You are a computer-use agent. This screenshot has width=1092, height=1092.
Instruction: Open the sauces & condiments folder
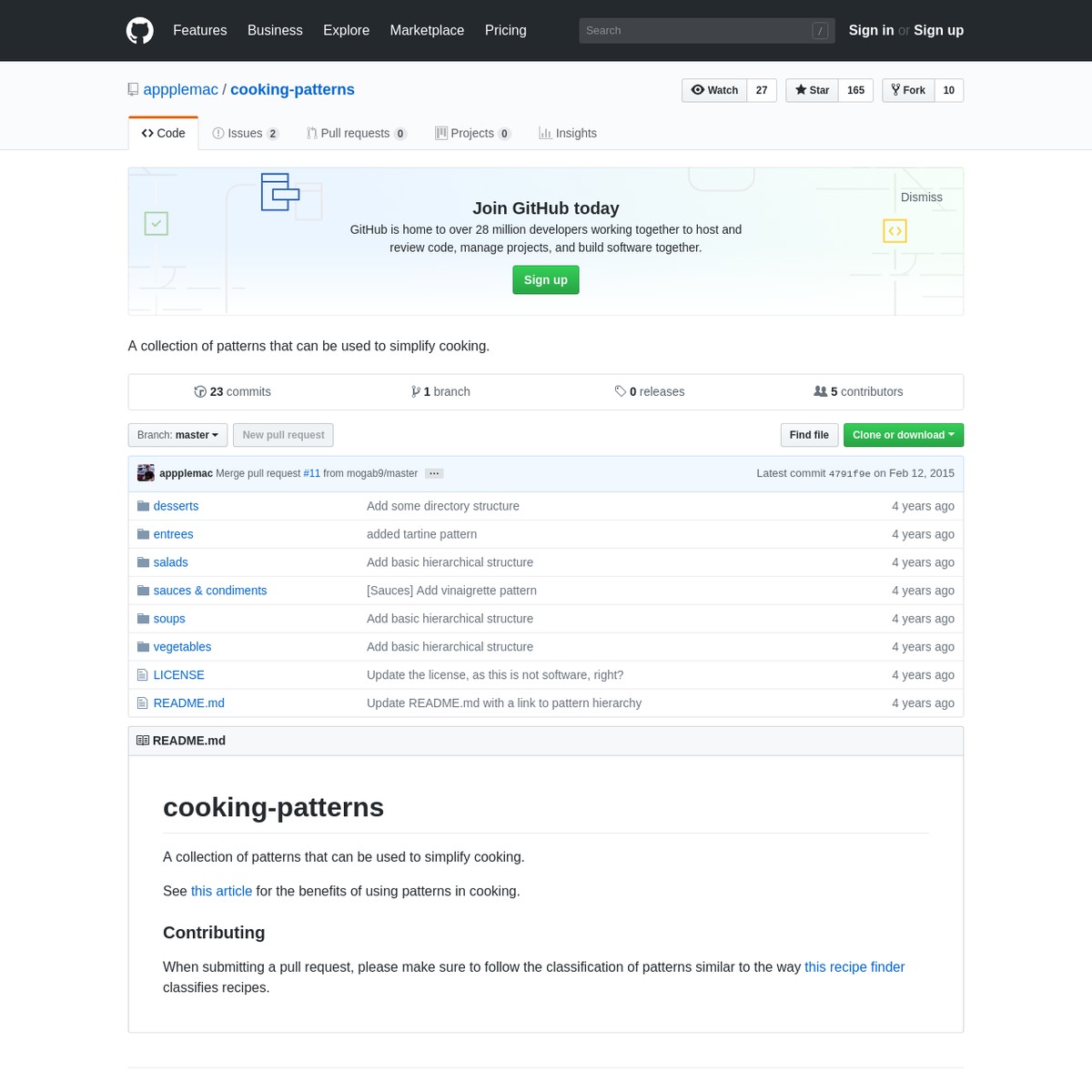pyautogui.click(x=210, y=591)
